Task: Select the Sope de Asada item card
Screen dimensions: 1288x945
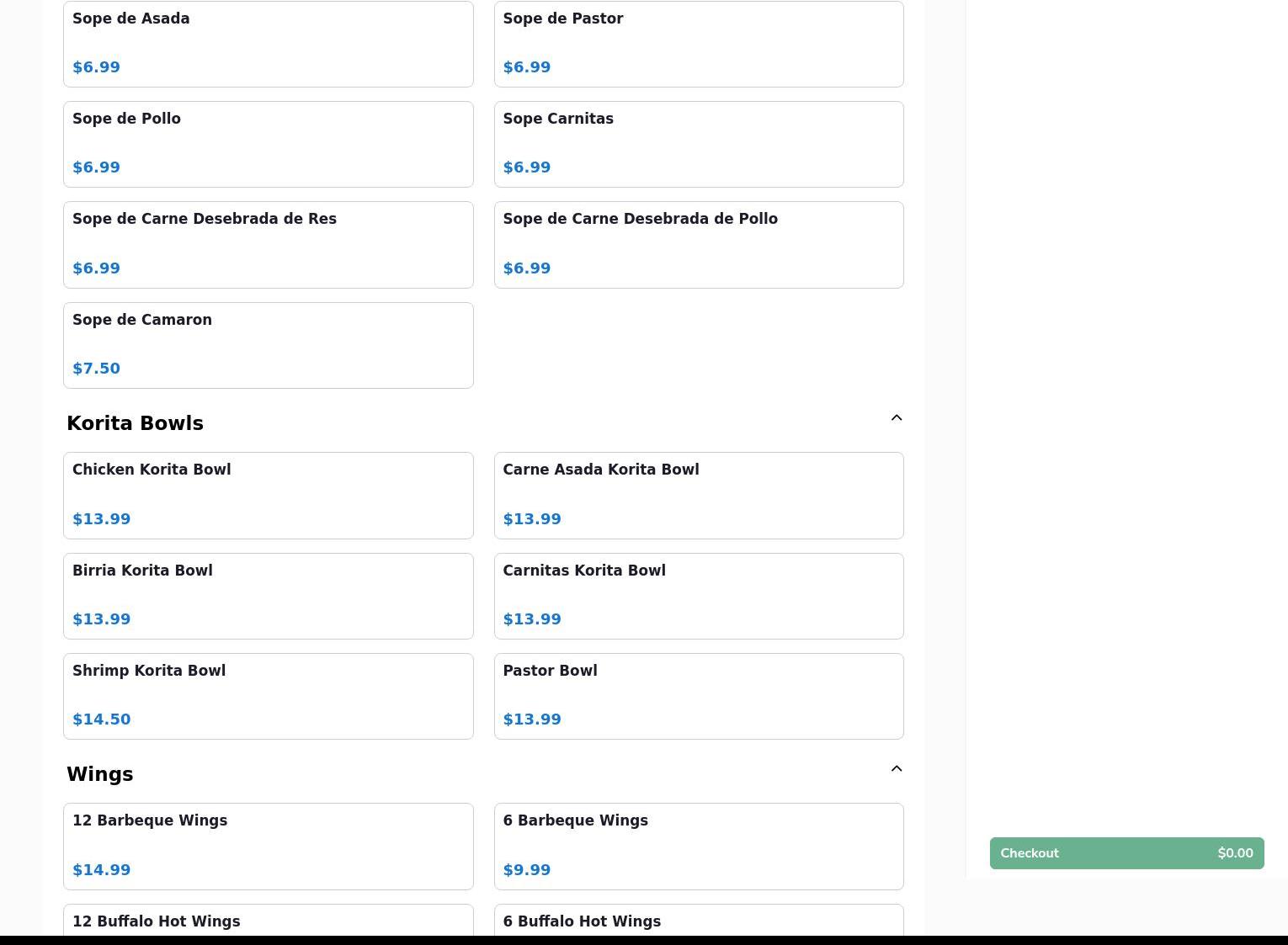Action: 269,44
